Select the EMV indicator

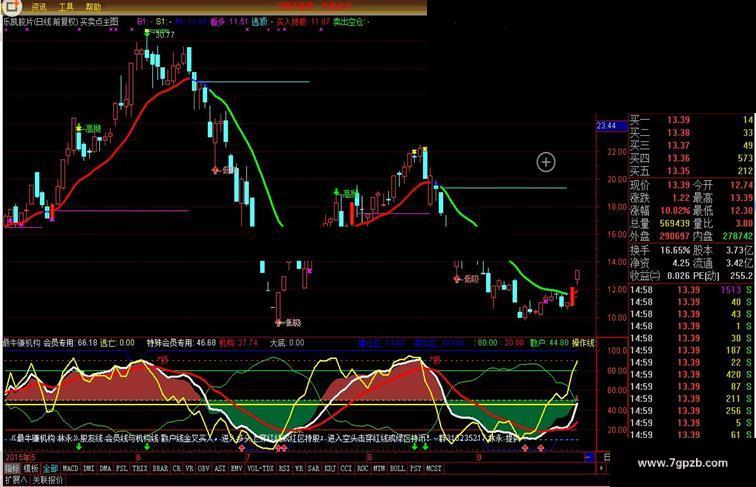coord(236,468)
